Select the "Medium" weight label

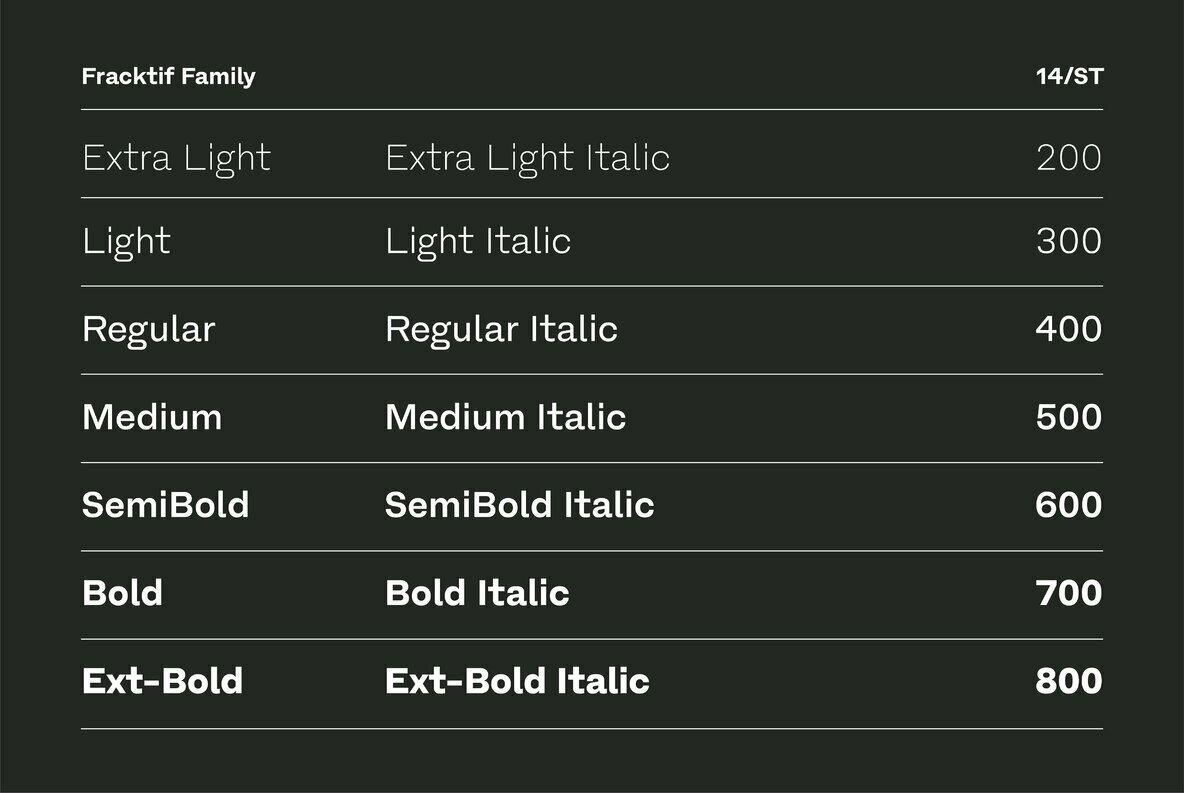(x=152, y=417)
